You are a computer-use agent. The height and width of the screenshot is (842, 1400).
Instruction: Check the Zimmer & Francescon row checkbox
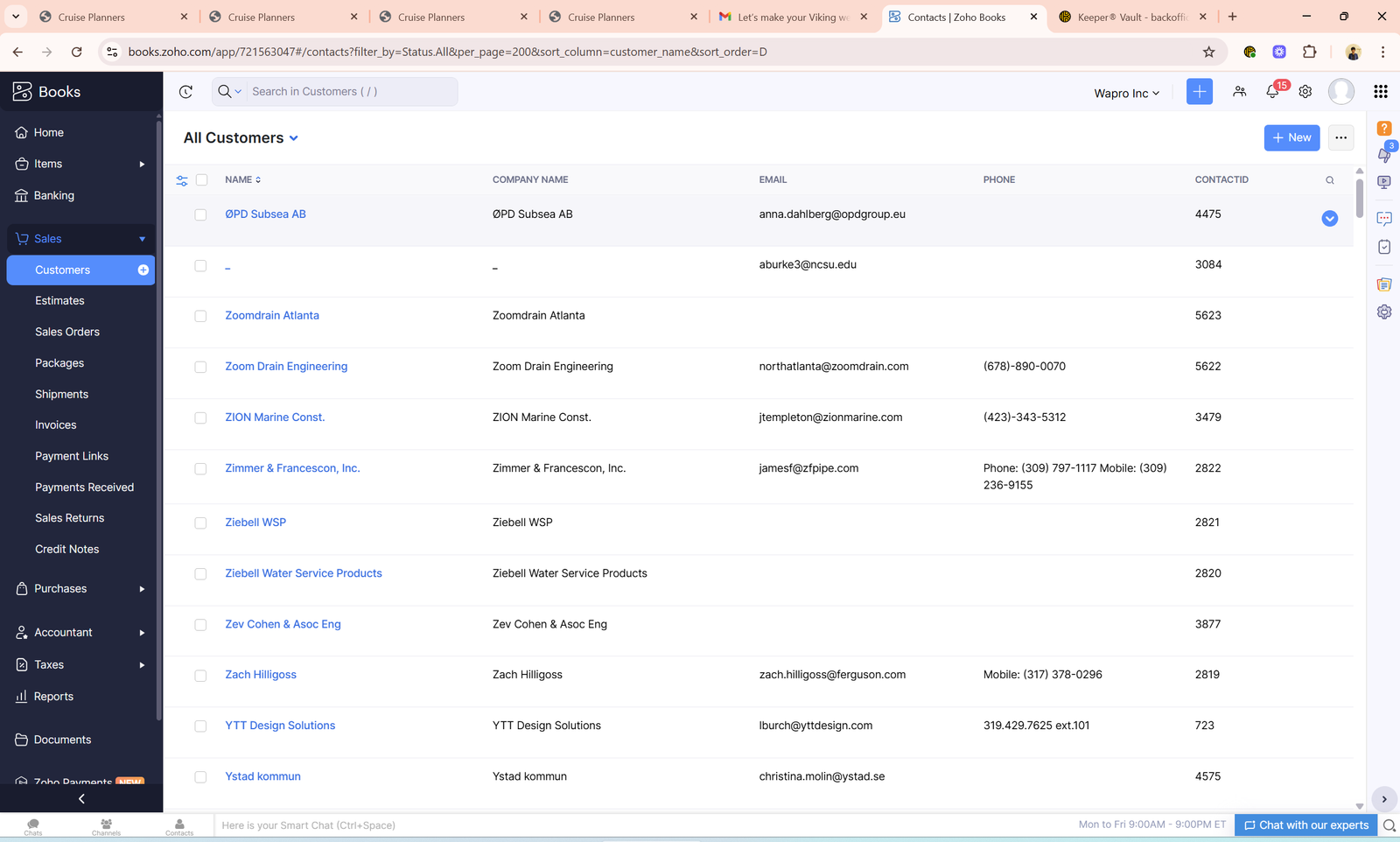[200, 469]
